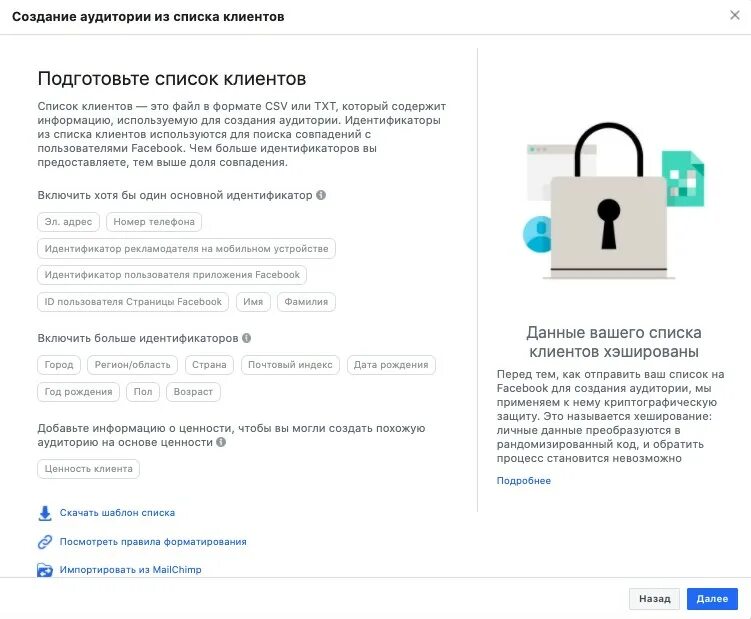Select the Номер телефона identifier chip

[x=154, y=222]
